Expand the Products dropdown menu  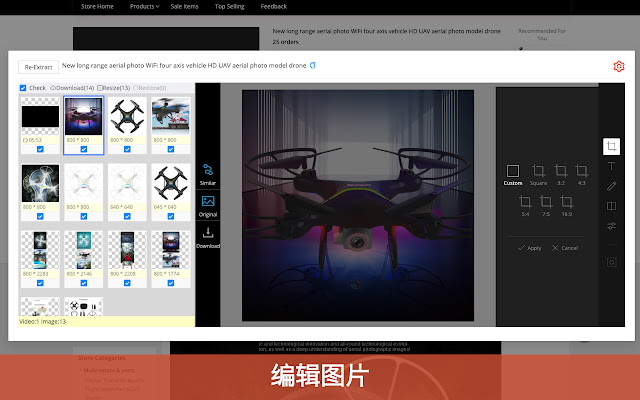pos(144,6)
